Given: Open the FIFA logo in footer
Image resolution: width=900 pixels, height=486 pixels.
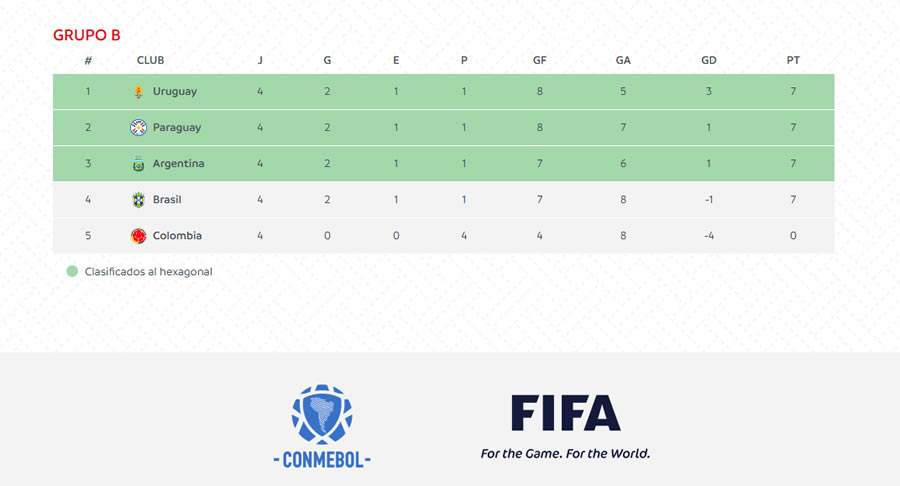Looking at the screenshot, I should (565, 413).
